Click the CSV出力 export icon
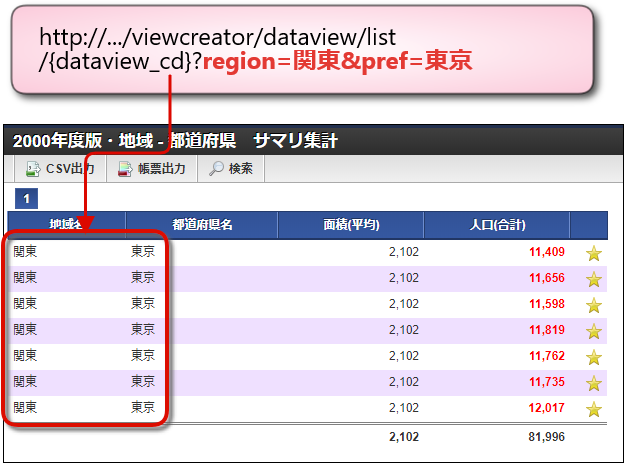This screenshot has width=624, height=463. point(33,169)
